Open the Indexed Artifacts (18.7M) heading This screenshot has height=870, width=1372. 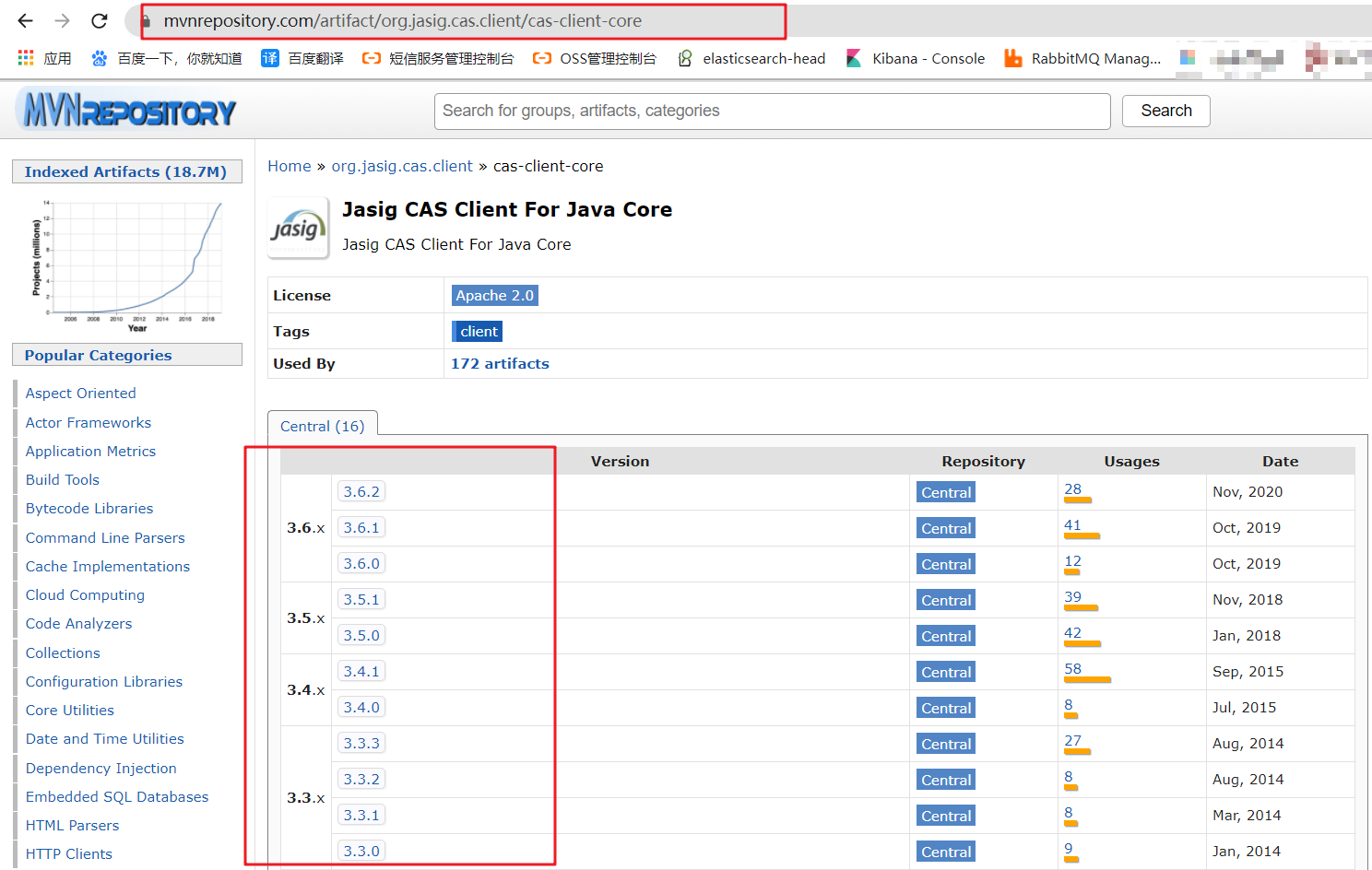(125, 171)
